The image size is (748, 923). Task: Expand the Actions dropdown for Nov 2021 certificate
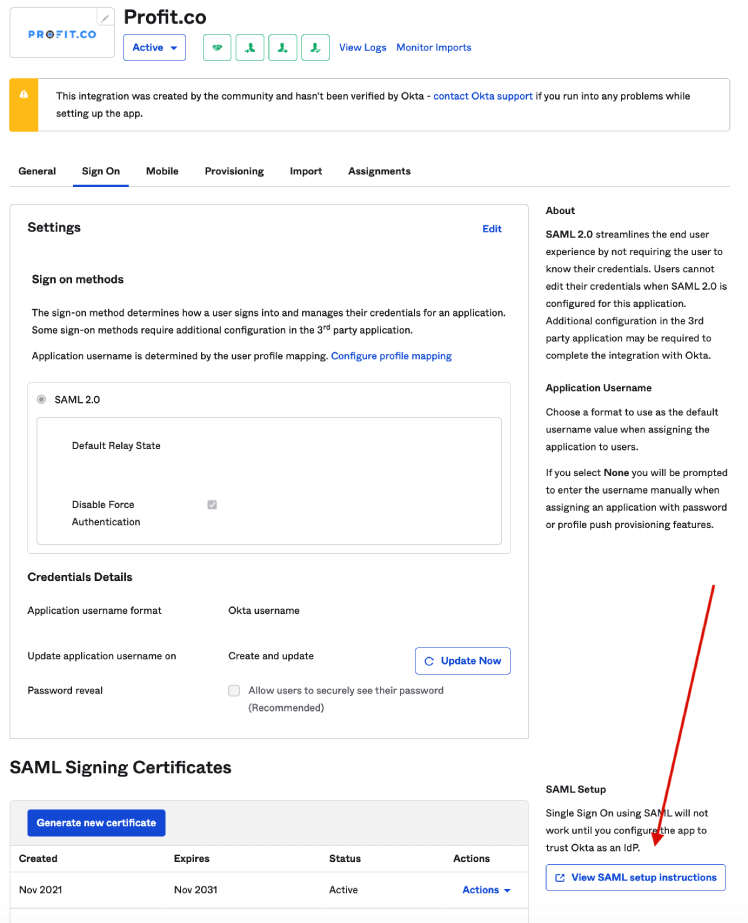(x=486, y=890)
